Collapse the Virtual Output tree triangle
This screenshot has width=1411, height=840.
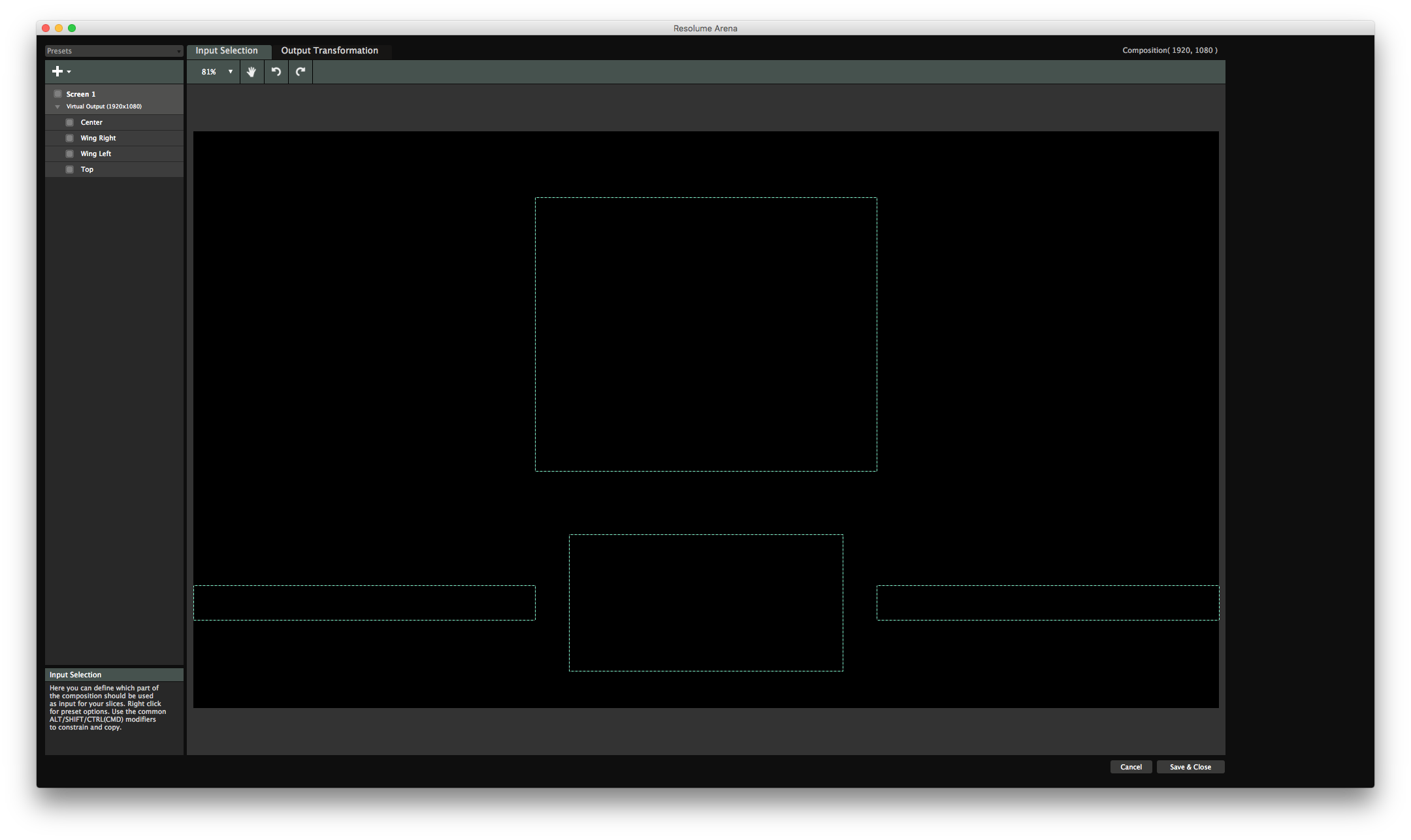[x=57, y=106]
